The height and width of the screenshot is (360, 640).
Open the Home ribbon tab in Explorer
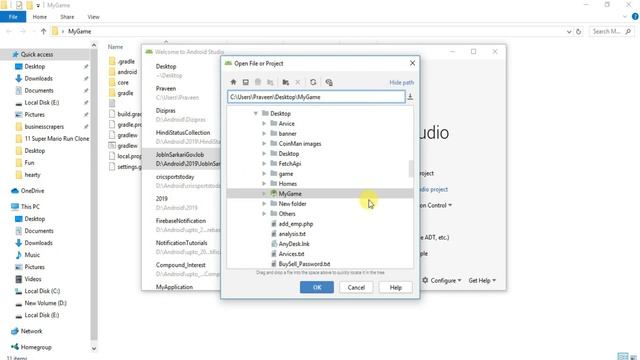40,17
